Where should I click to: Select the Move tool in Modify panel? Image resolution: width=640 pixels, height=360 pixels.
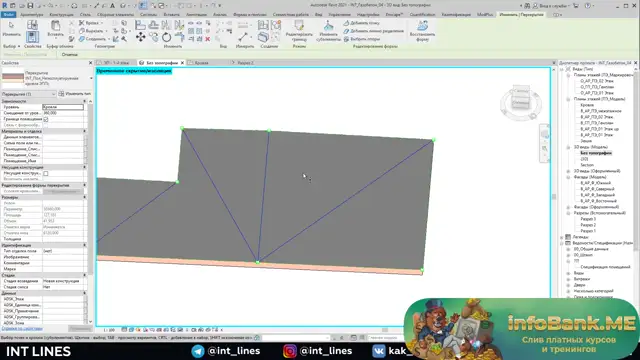point(140,37)
